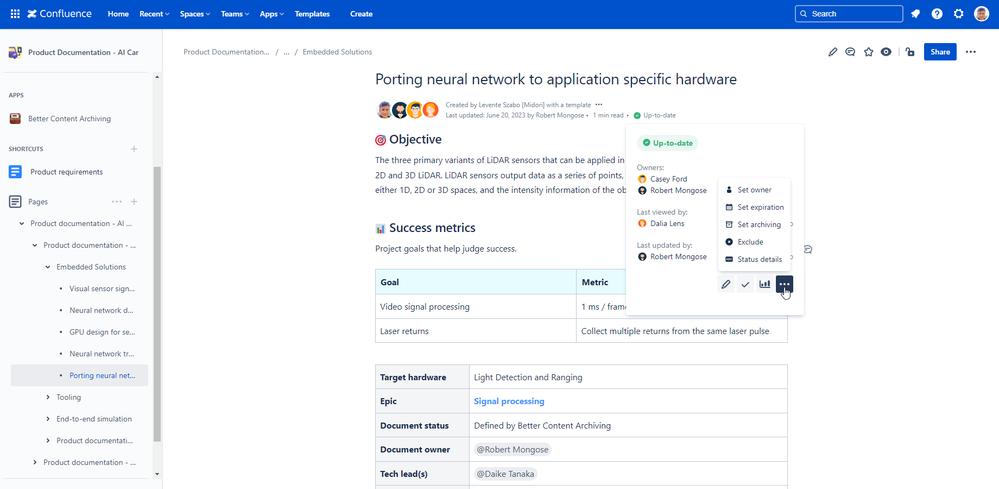Star this page as a favorite

[868, 52]
